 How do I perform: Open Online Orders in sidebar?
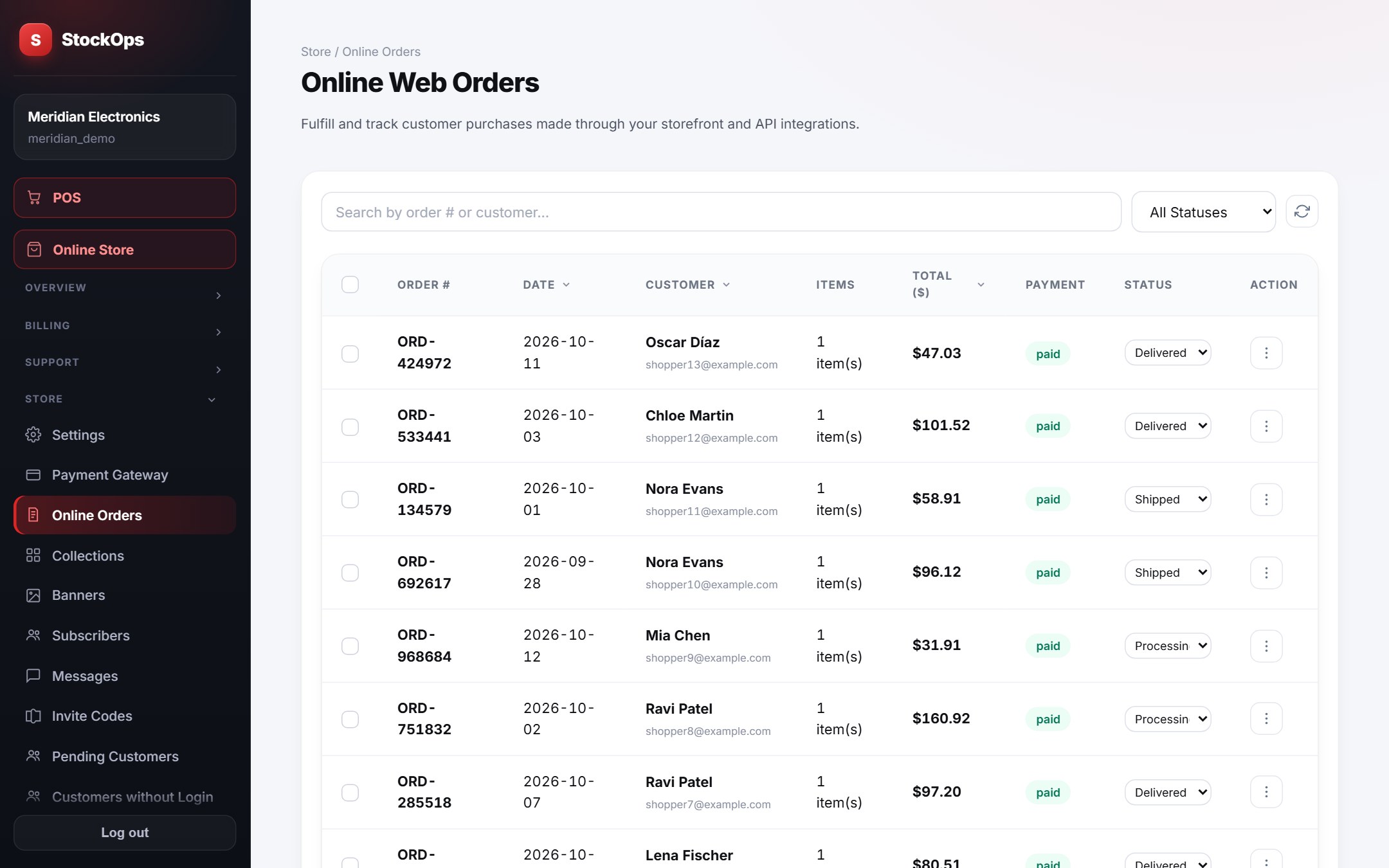125,515
